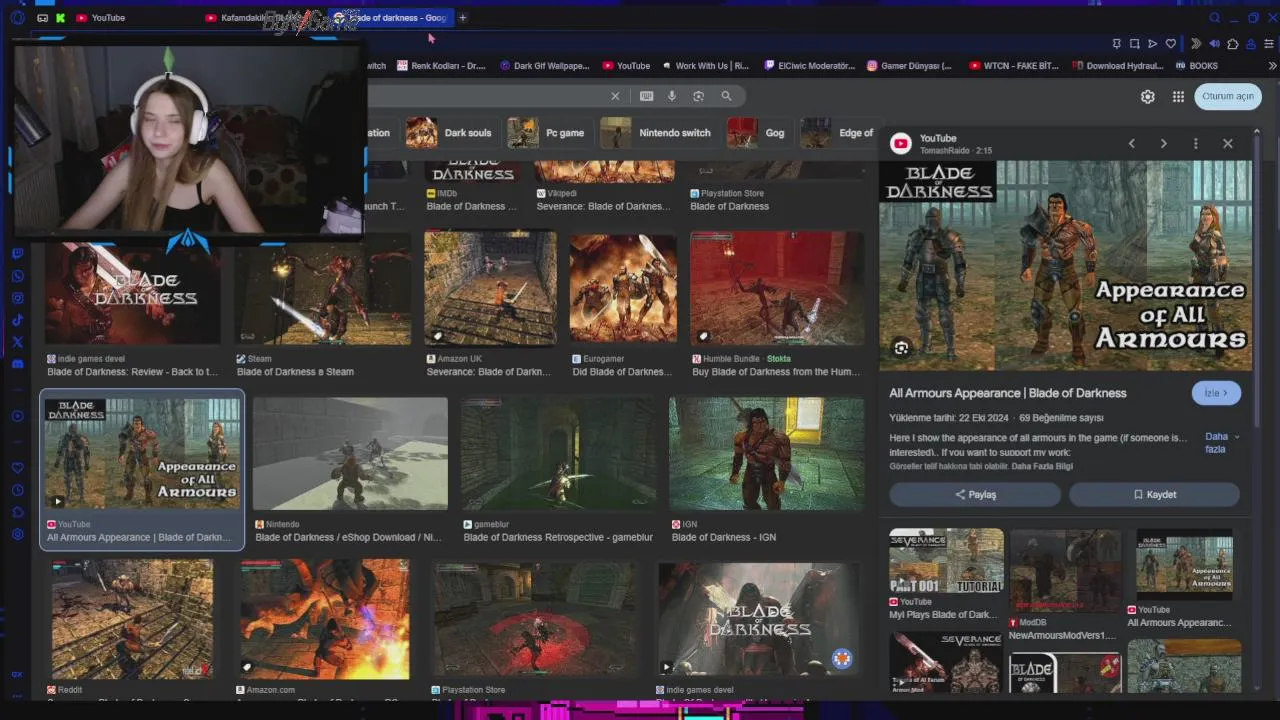Screen dimensions: 1280x720
Task: Click the Google search magnifier button
Action: pyautogui.click(x=726, y=96)
